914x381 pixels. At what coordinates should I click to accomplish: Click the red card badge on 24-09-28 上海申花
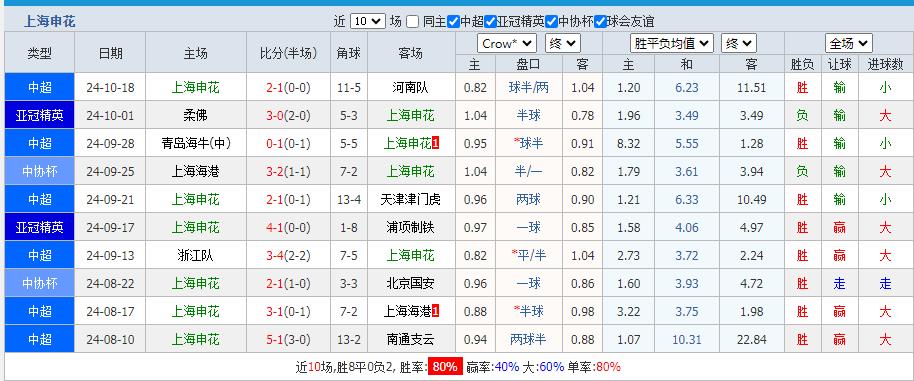click(435, 143)
